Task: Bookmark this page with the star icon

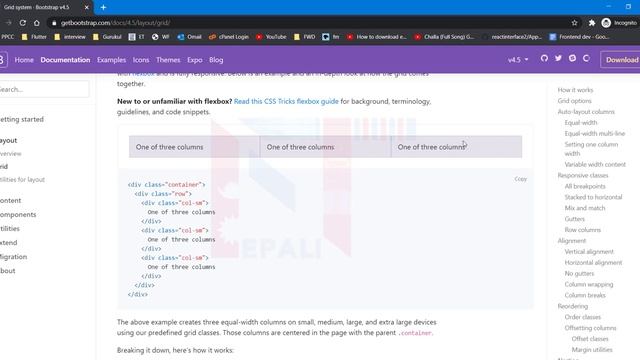Action: (x=574, y=23)
